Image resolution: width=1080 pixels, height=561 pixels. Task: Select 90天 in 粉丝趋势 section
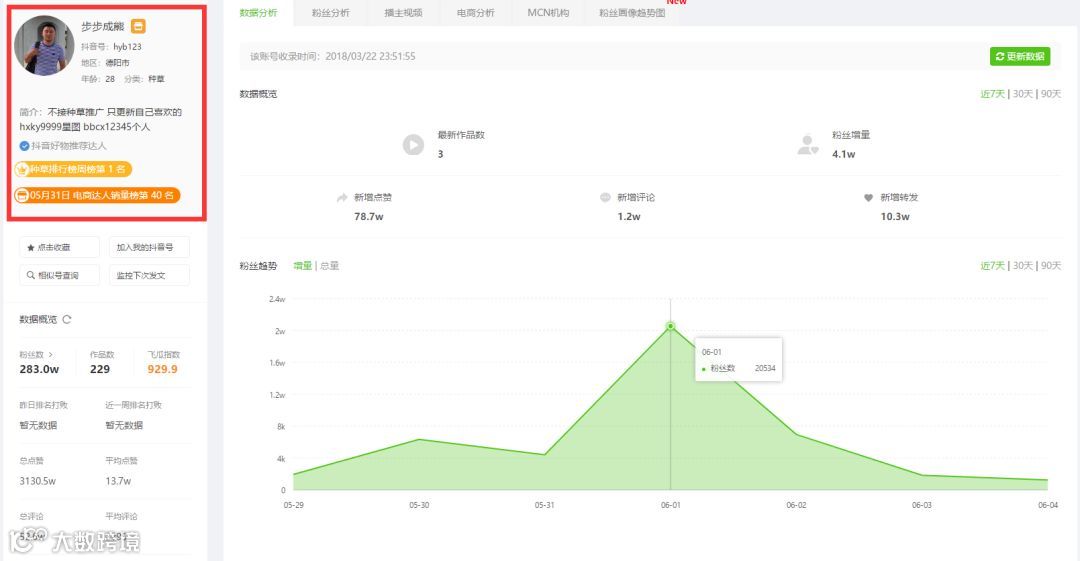click(1051, 265)
